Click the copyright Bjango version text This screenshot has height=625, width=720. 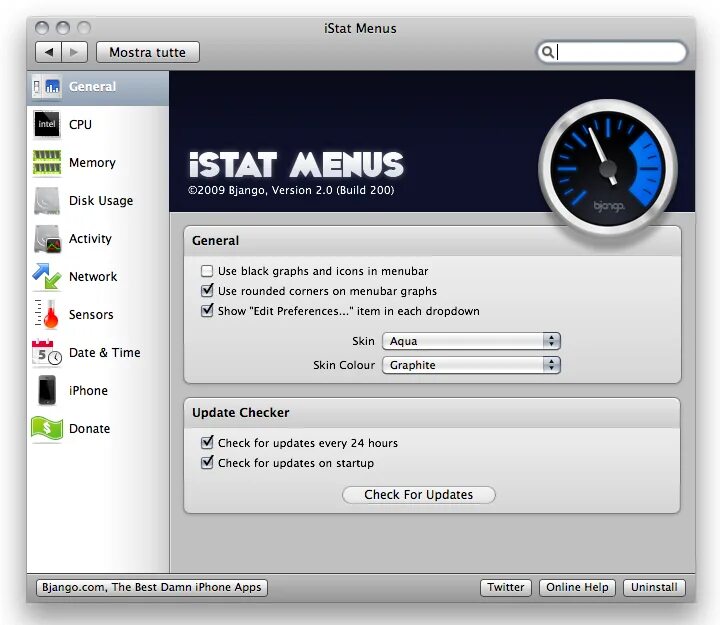[291, 190]
